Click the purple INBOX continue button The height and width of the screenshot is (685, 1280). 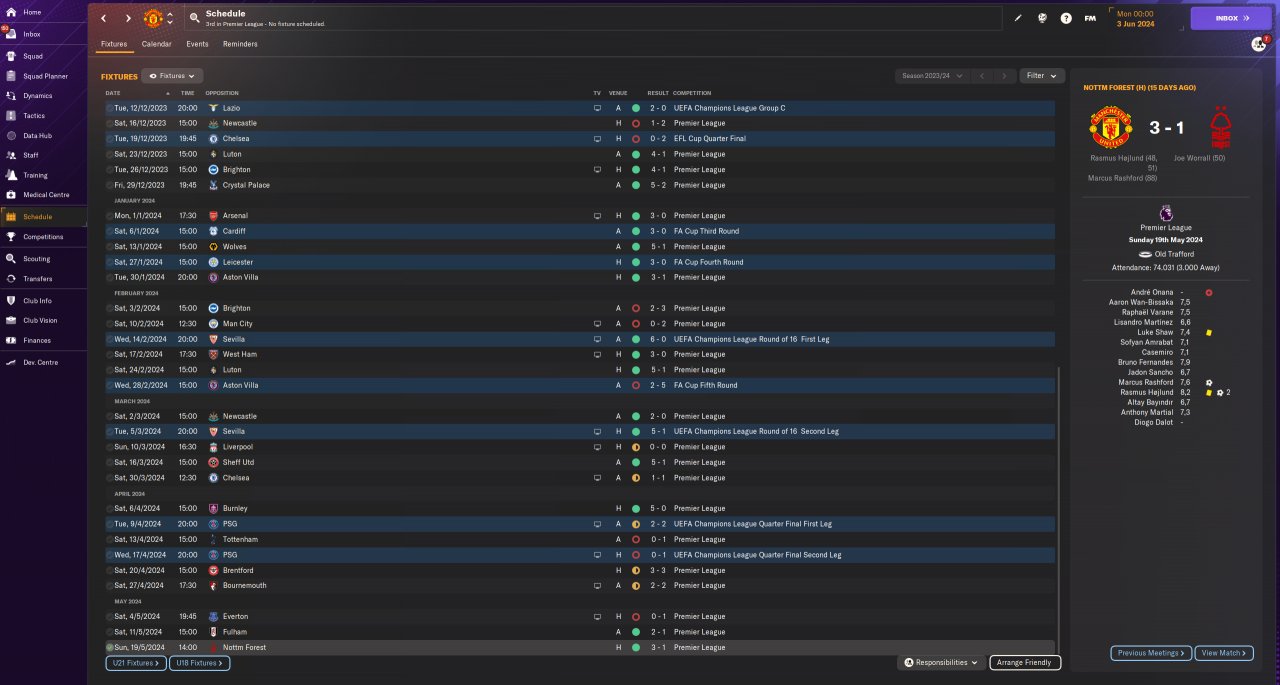click(x=1231, y=18)
